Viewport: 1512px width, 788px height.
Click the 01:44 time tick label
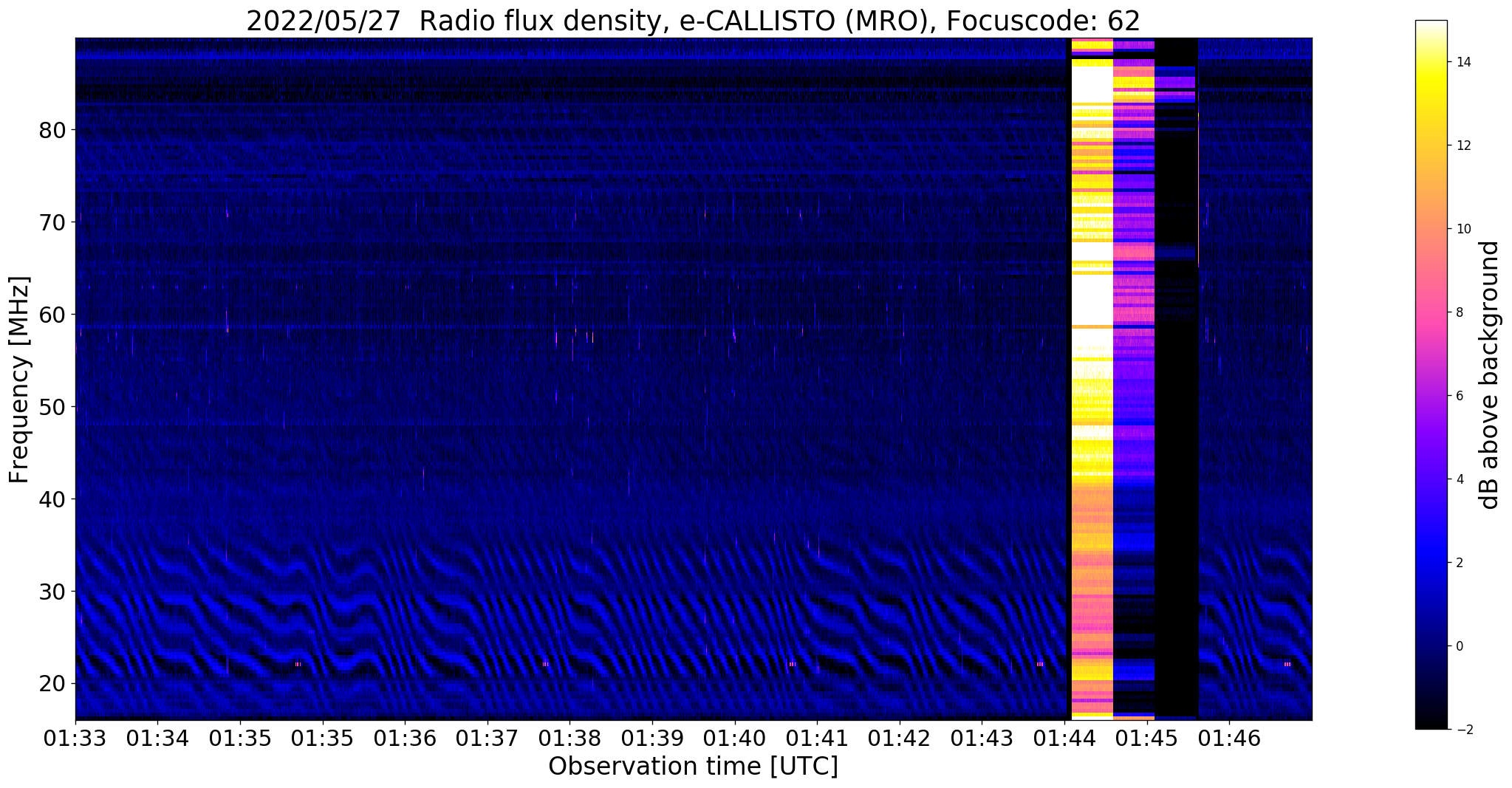(1064, 739)
